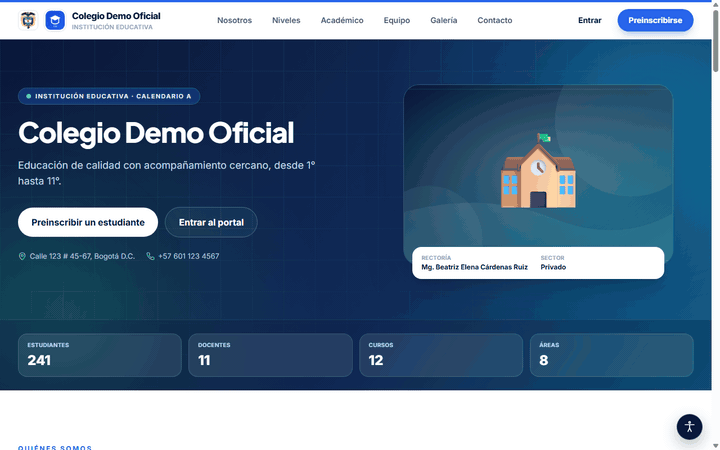Go to the Niveles section

286,20
